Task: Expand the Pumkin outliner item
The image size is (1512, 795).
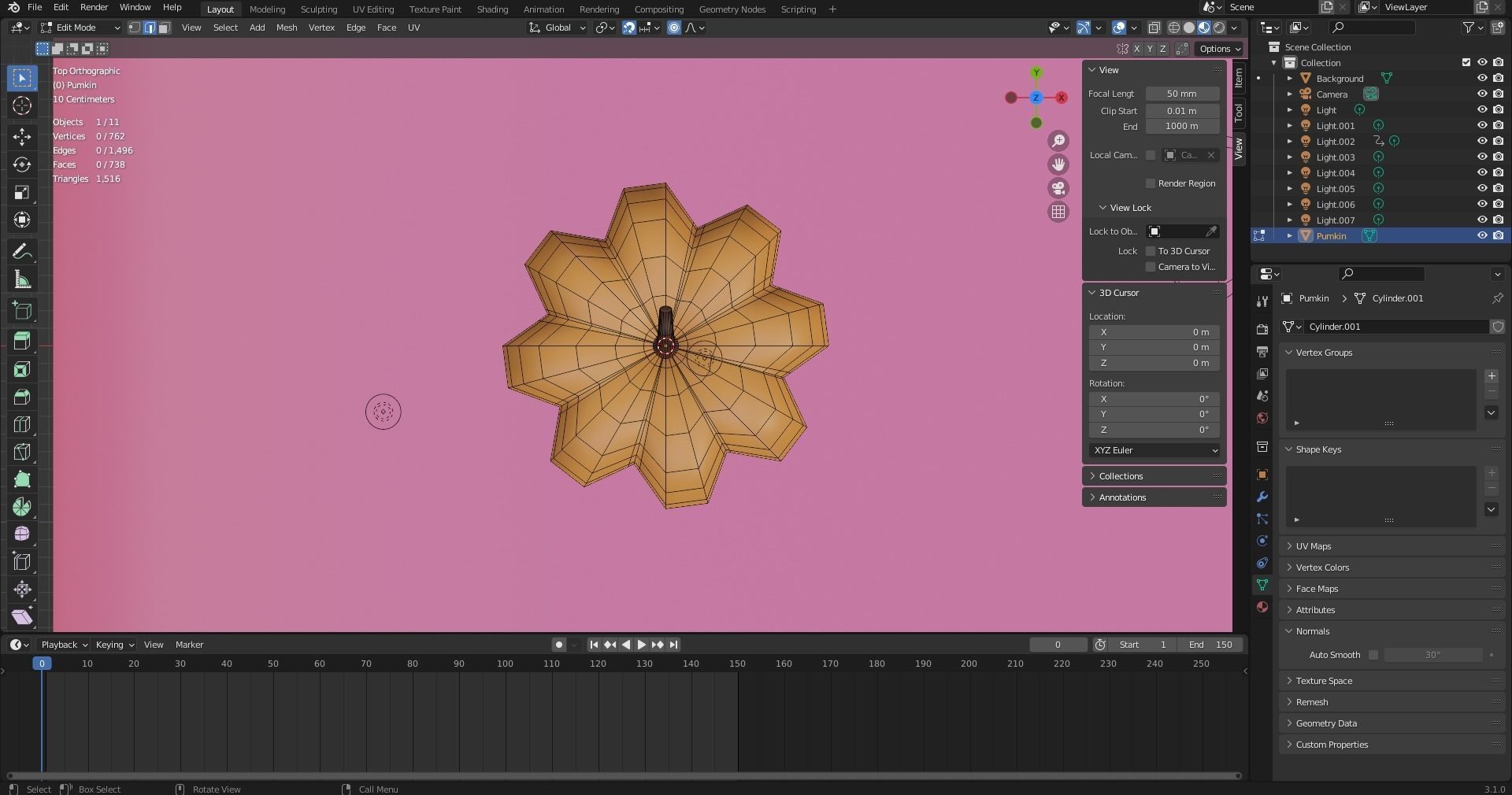Action: pos(1290,235)
